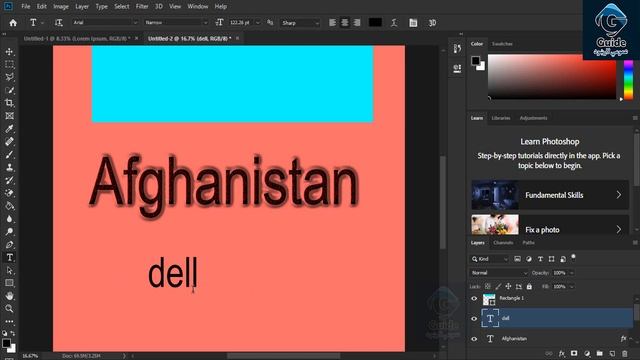Open the font size dropdown
Screen dimensions: 640x360
point(258,23)
